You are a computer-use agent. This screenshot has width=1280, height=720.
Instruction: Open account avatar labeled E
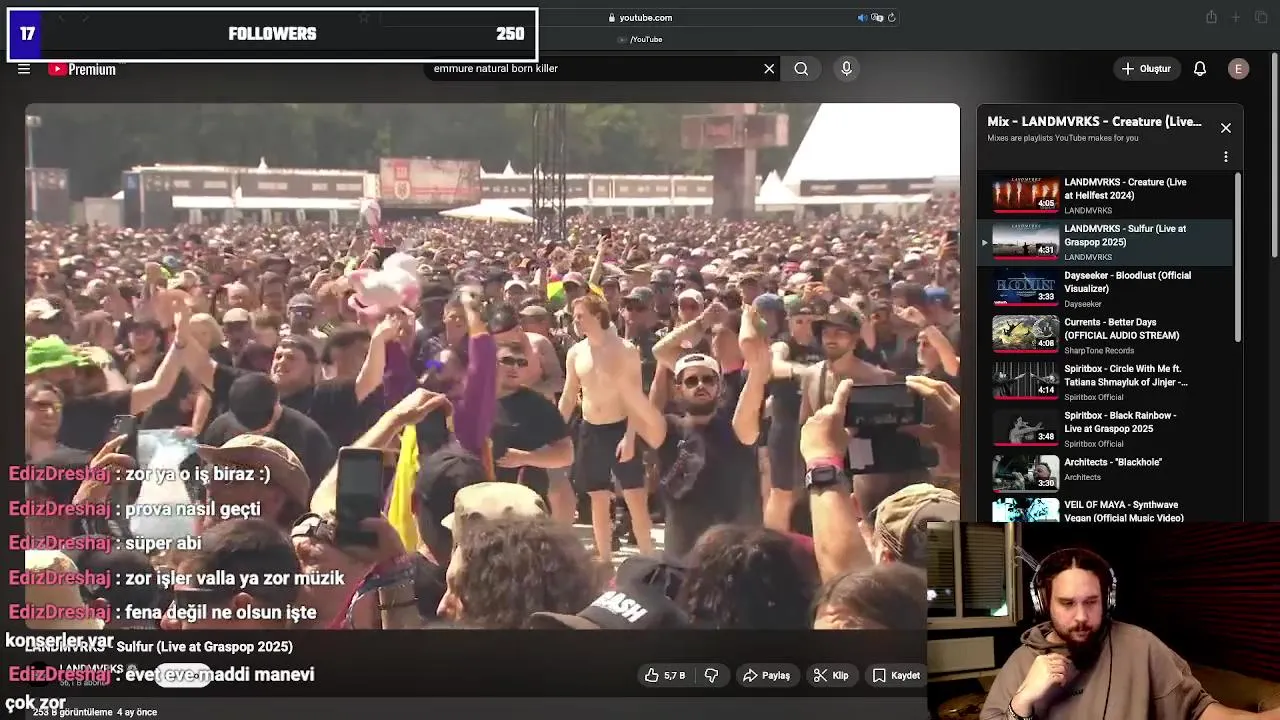(x=1238, y=69)
